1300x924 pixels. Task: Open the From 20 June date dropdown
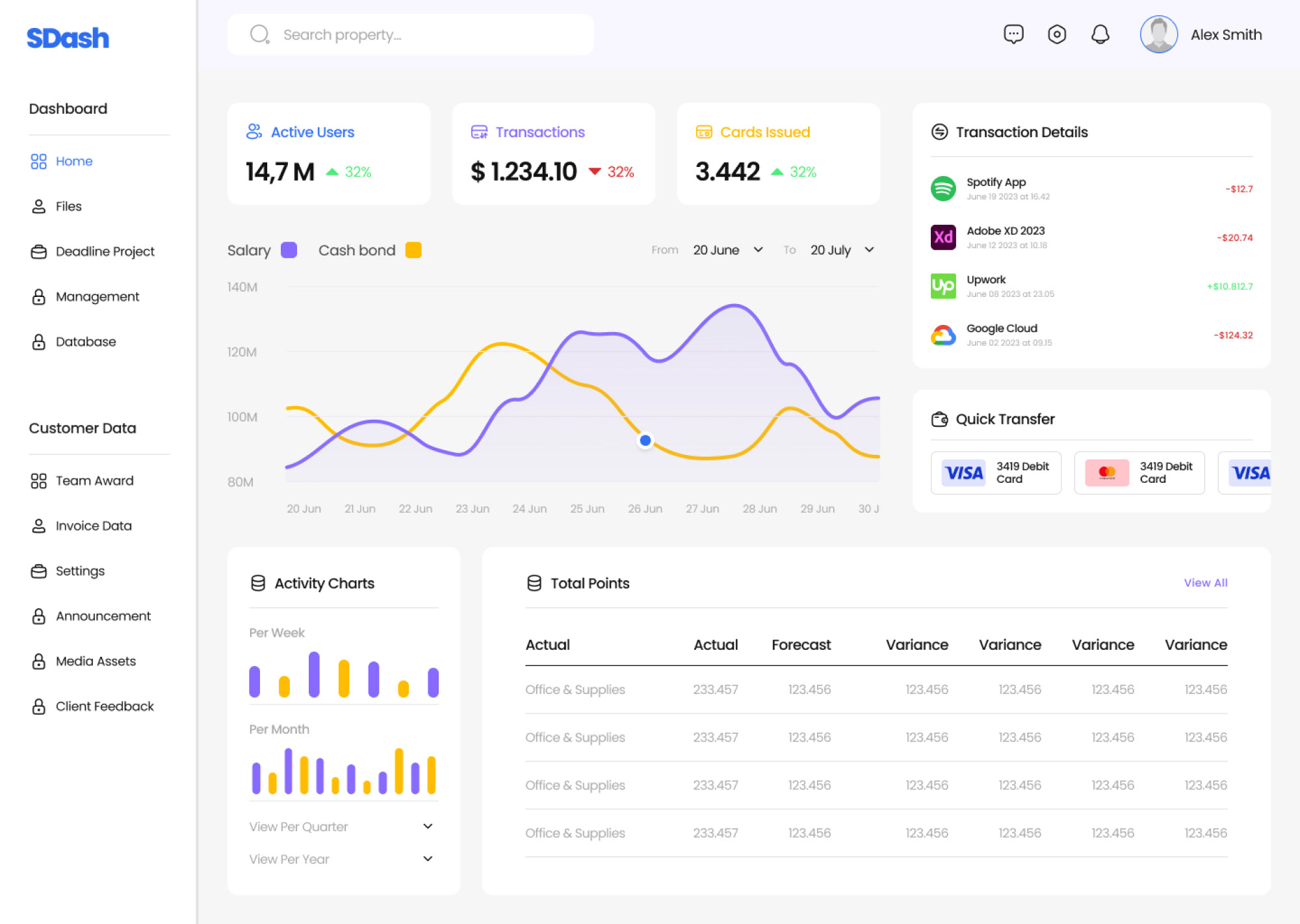coord(728,250)
